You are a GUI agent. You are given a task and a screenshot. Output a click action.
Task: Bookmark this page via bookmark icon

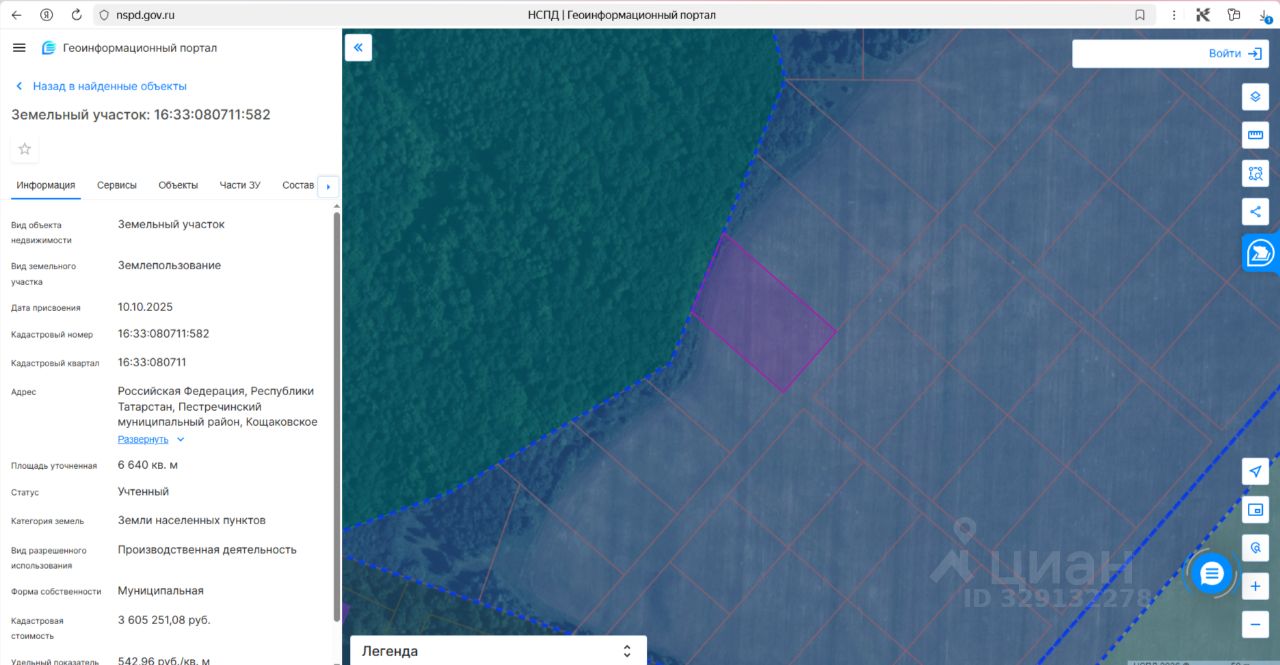(1140, 15)
